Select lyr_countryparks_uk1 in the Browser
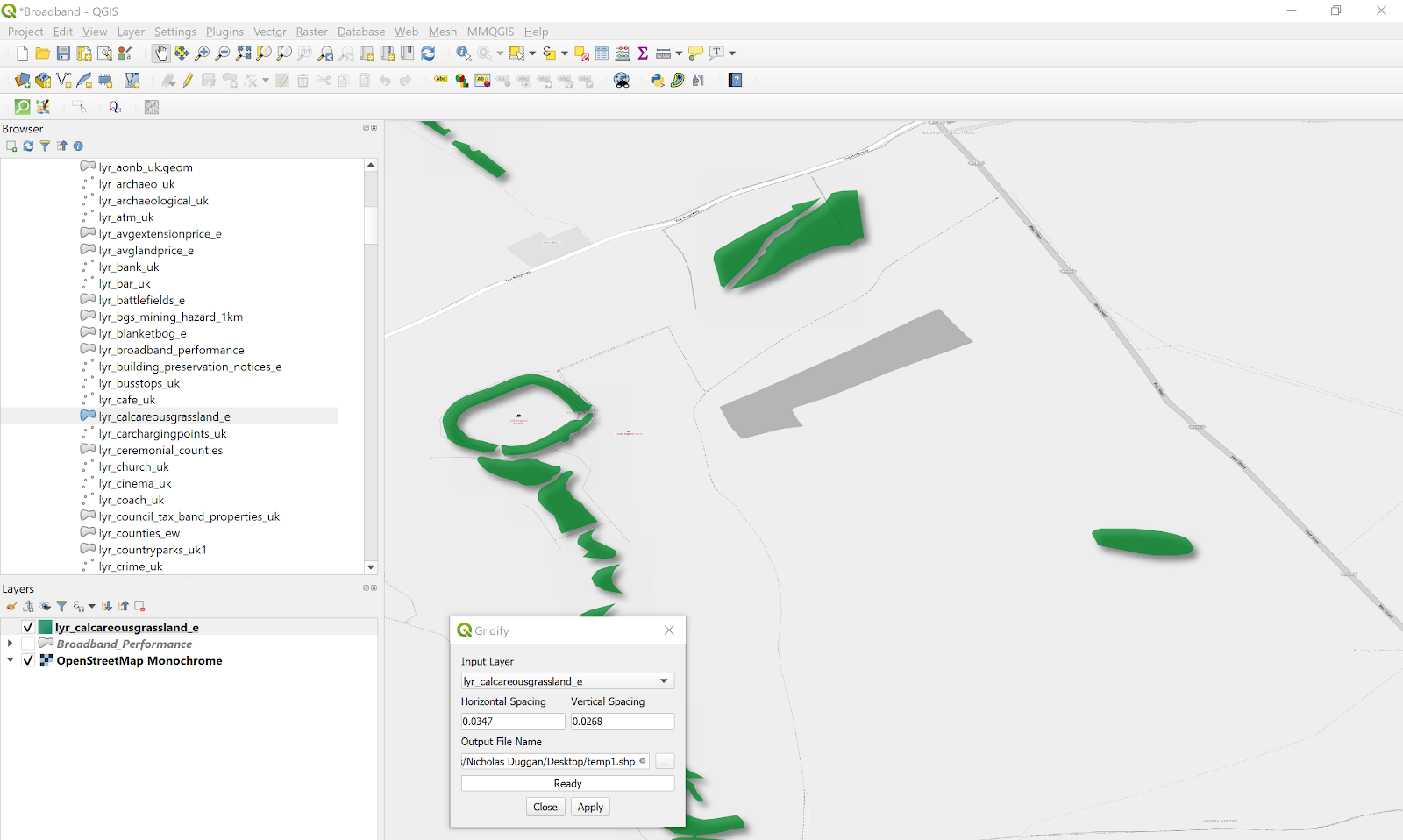The height and width of the screenshot is (840, 1403). click(153, 550)
